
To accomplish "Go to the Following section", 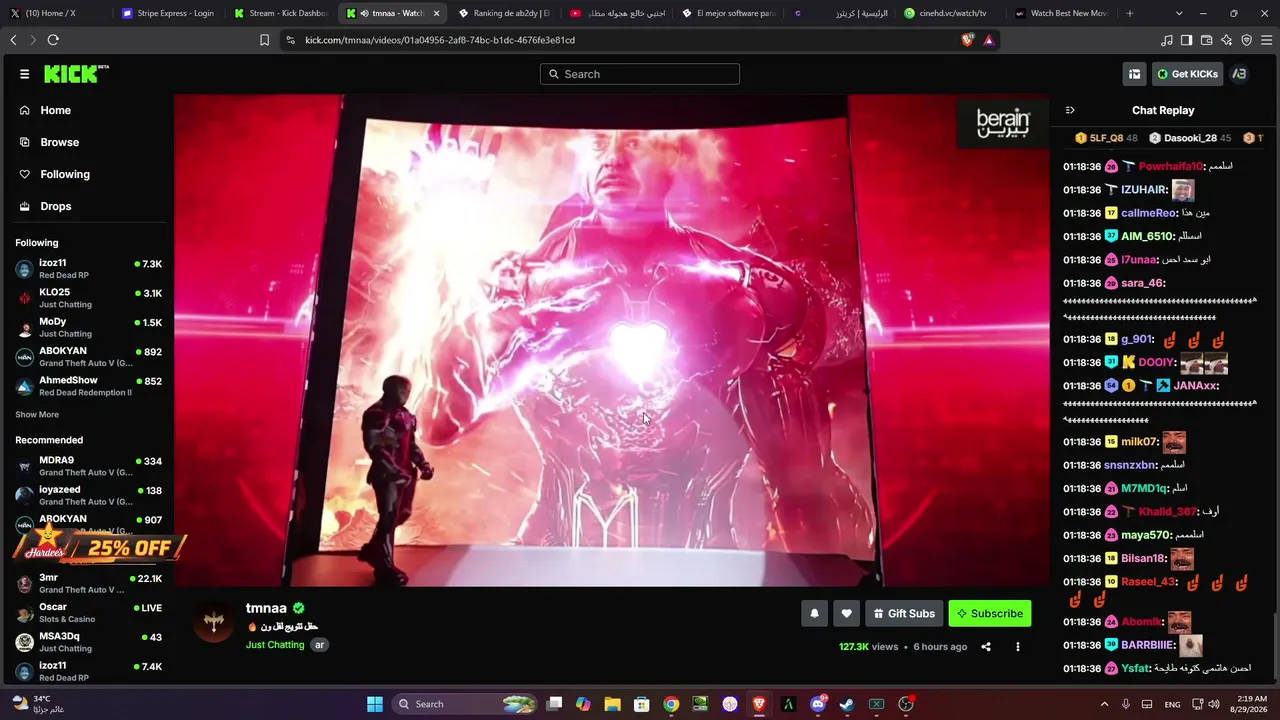I will 65,174.
